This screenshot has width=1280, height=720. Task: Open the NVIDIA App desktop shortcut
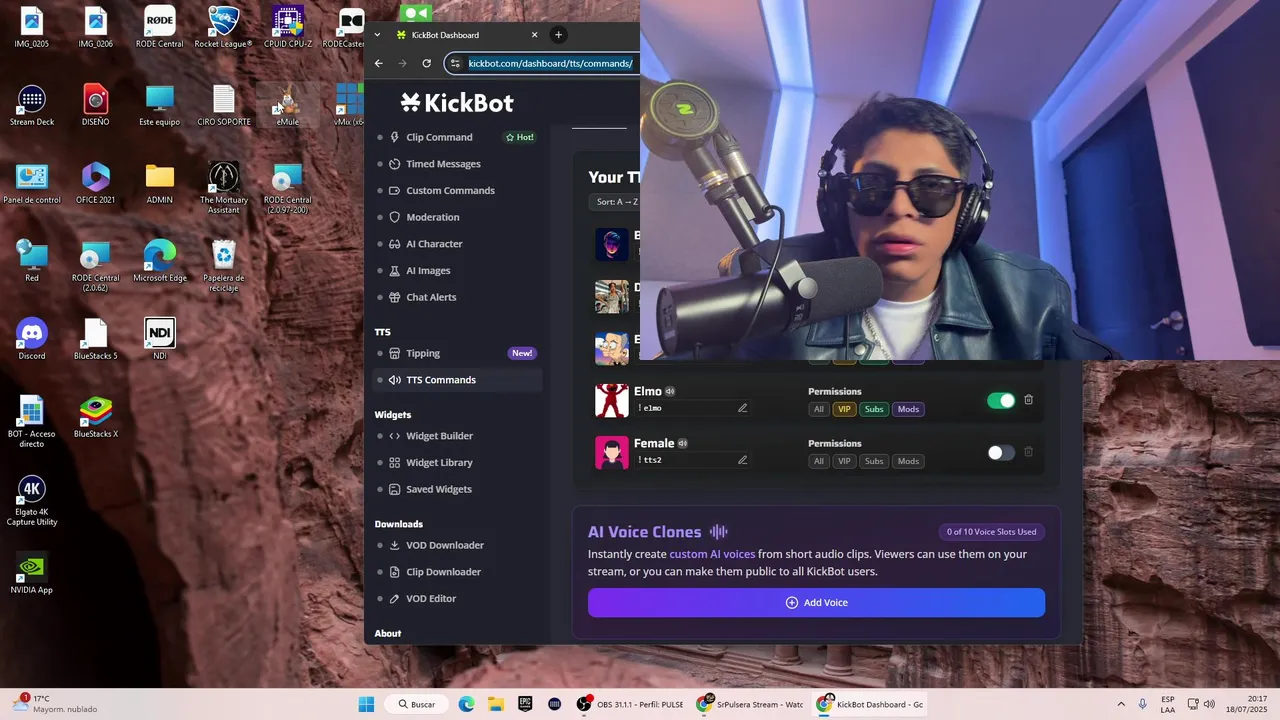[32, 574]
